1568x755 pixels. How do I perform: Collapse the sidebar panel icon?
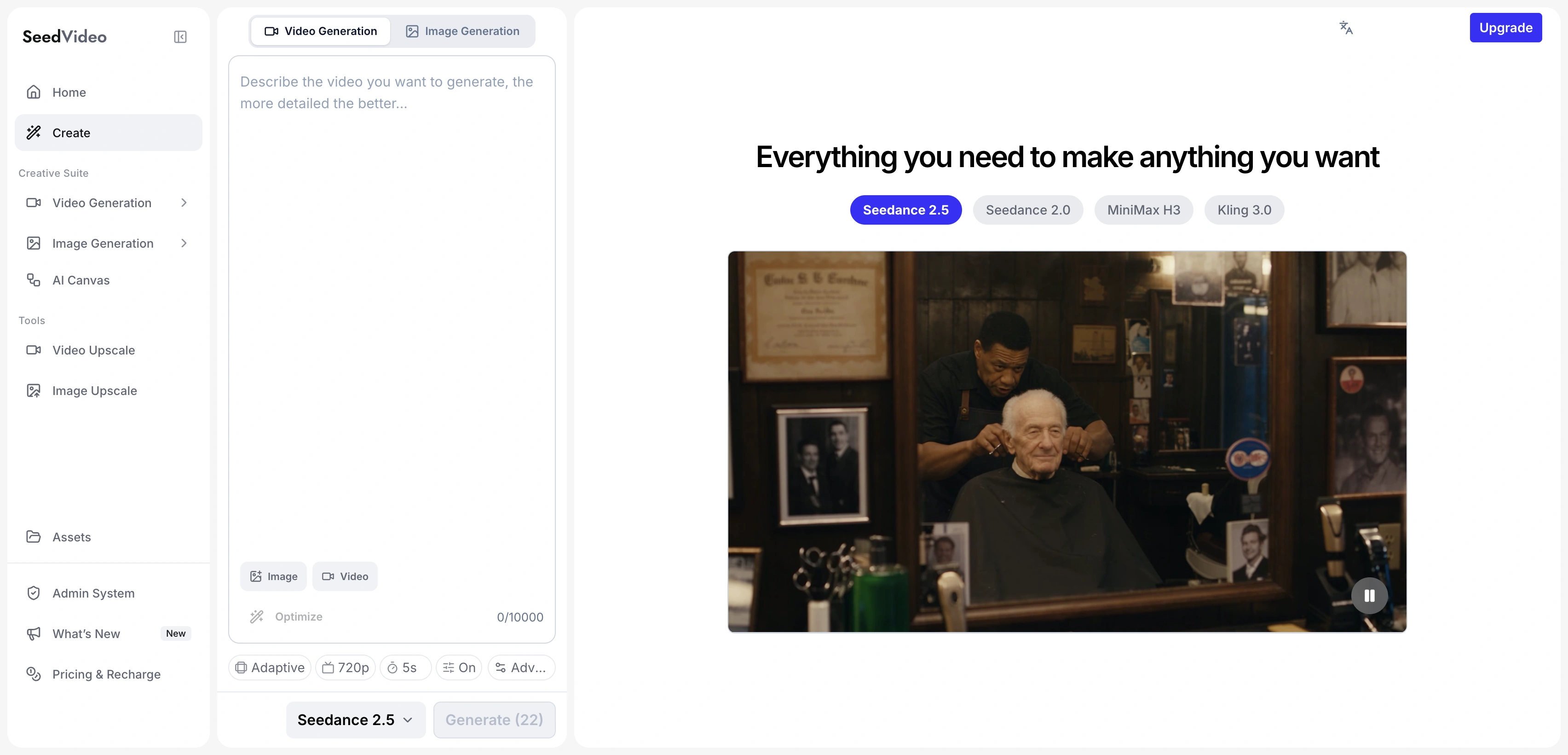(x=180, y=37)
